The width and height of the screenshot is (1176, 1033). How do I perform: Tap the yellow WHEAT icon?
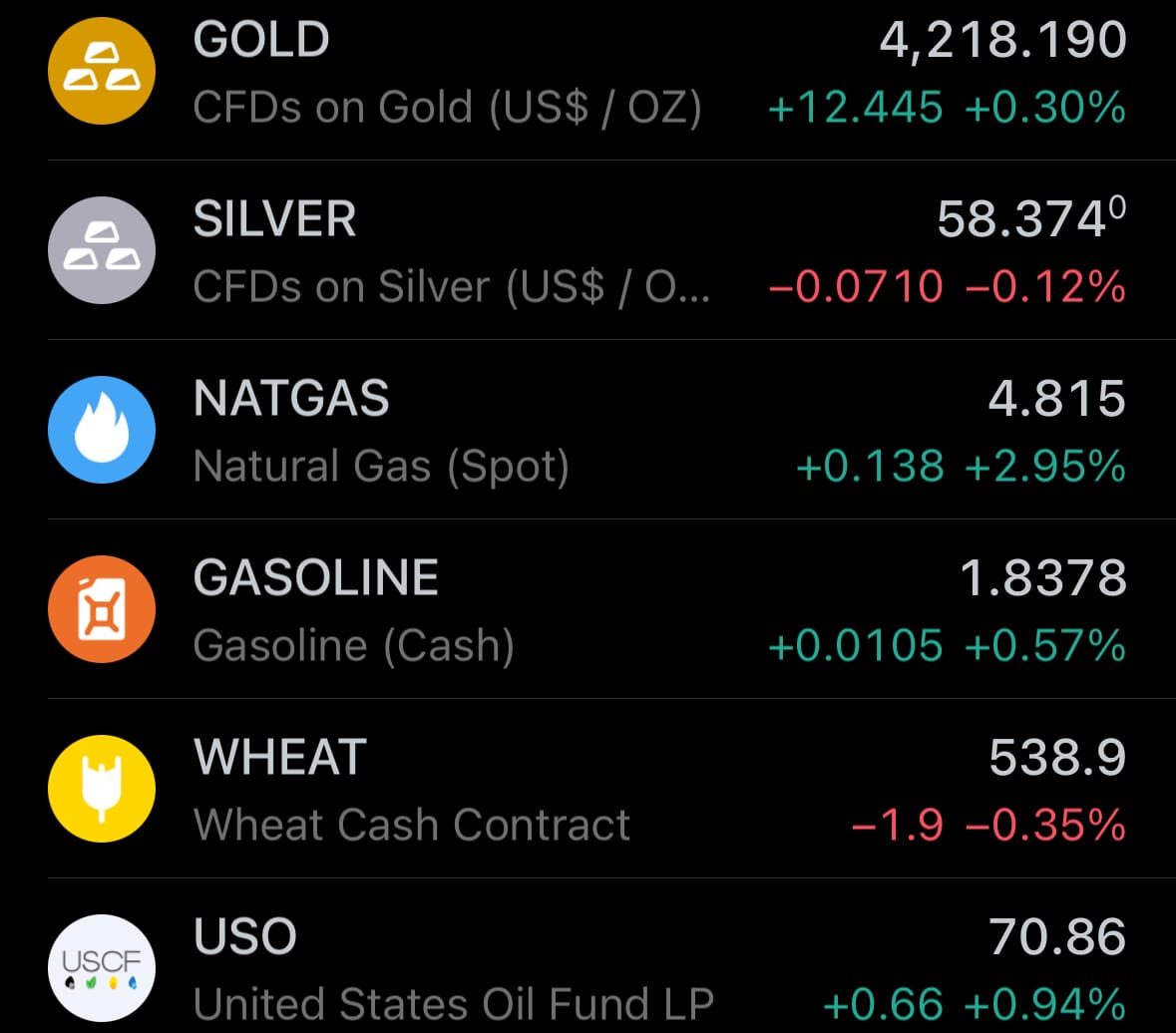pos(102,789)
